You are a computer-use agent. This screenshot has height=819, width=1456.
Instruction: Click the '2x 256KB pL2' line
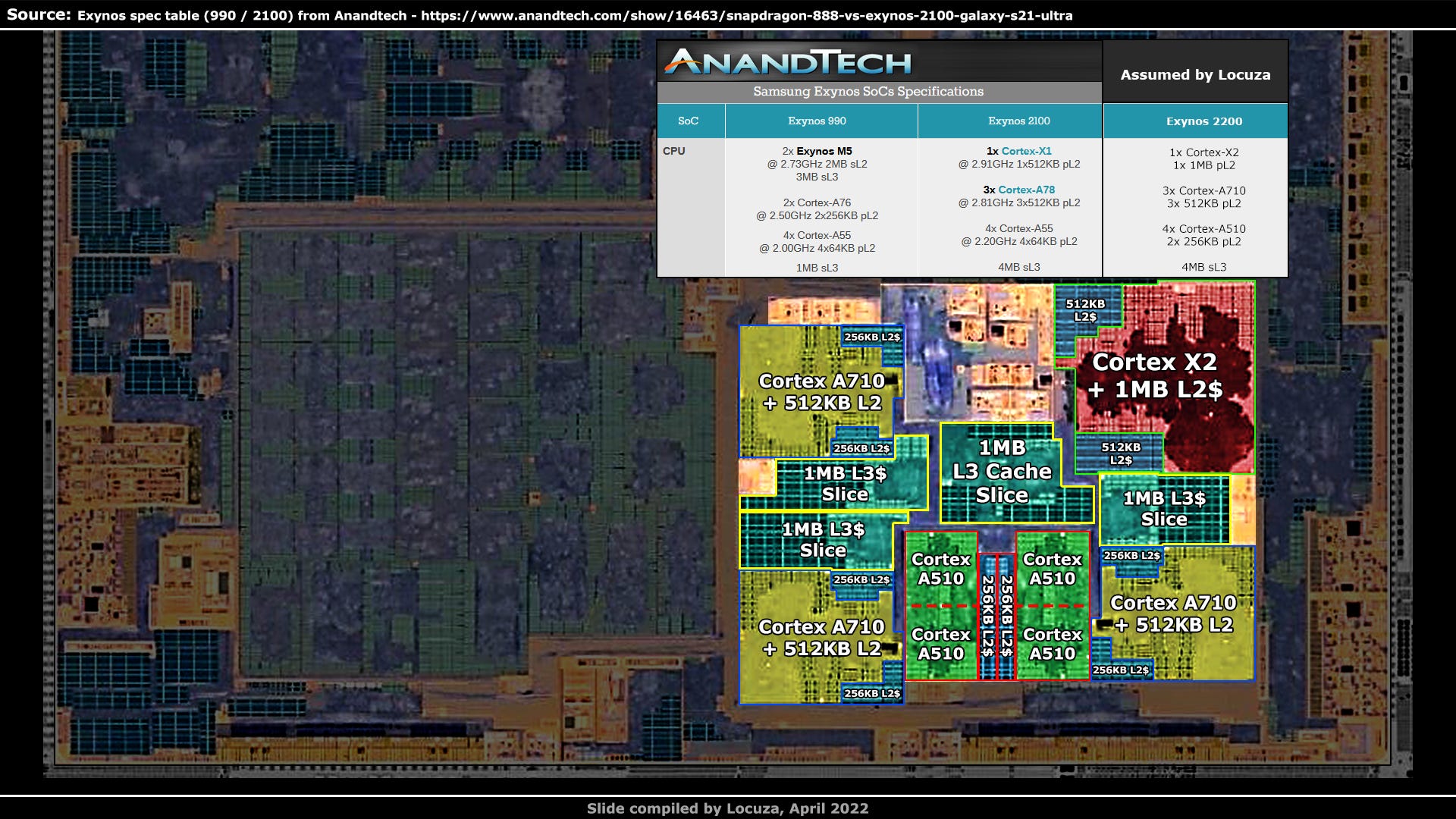coord(1203,242)
